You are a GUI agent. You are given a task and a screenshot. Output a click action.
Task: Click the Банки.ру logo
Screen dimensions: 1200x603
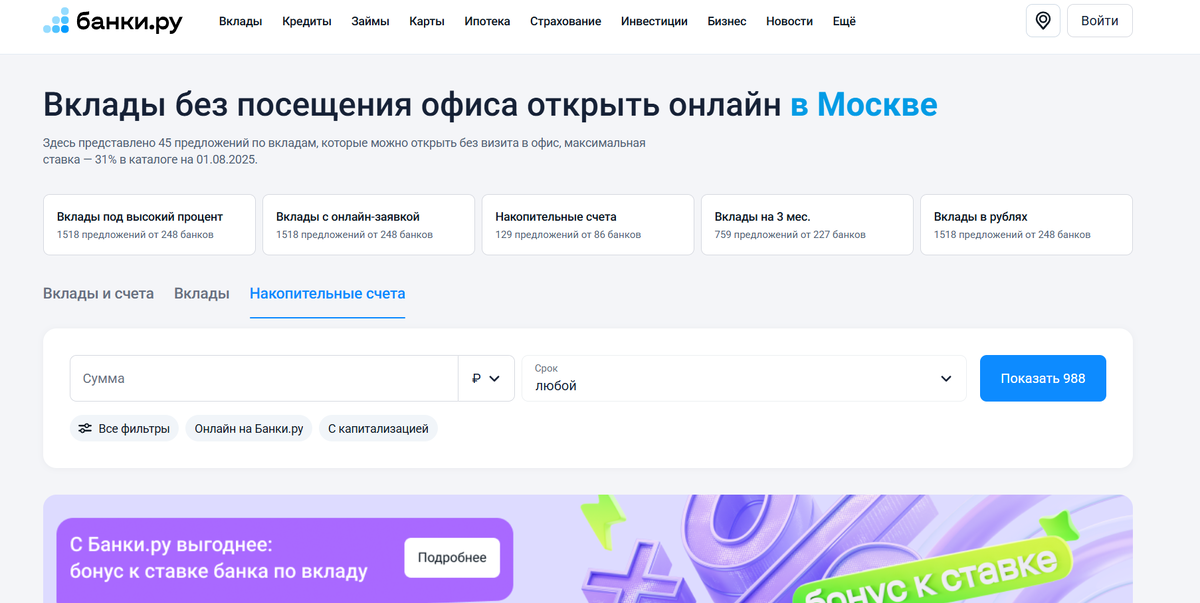(x=113, y=21)
